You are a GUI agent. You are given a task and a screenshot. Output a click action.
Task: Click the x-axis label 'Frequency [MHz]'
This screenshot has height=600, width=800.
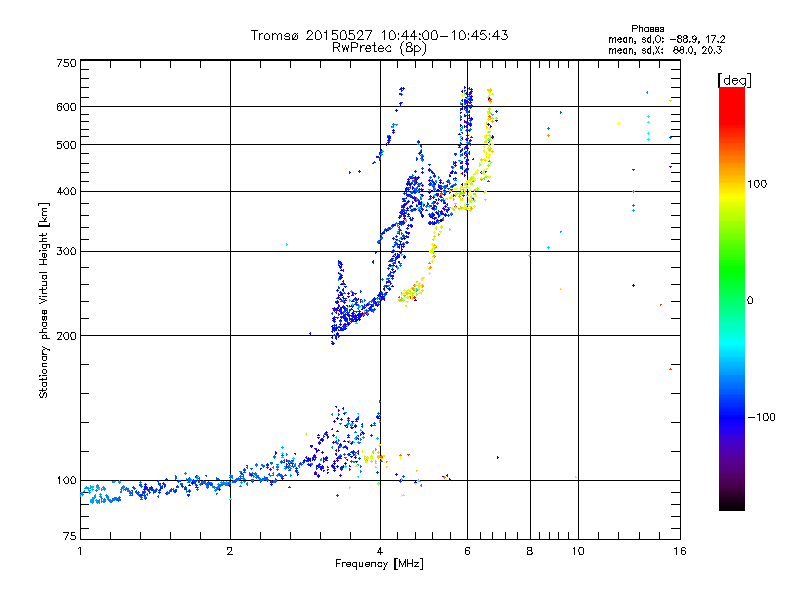pos(379,564)
